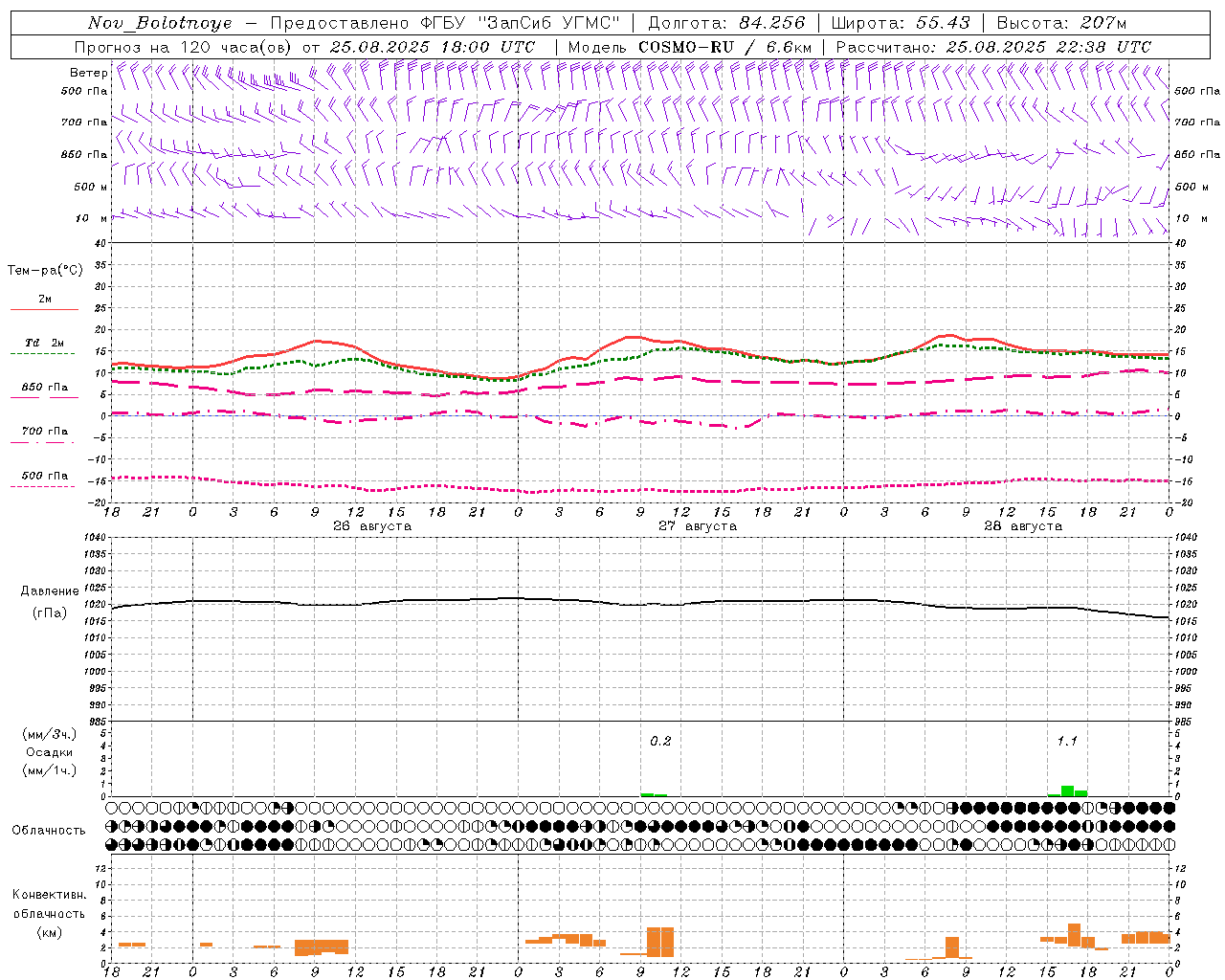Click the Модель COSMO-RU / 6.6км label
This screenshot has width=1225, height=980.
coord(689,47)
